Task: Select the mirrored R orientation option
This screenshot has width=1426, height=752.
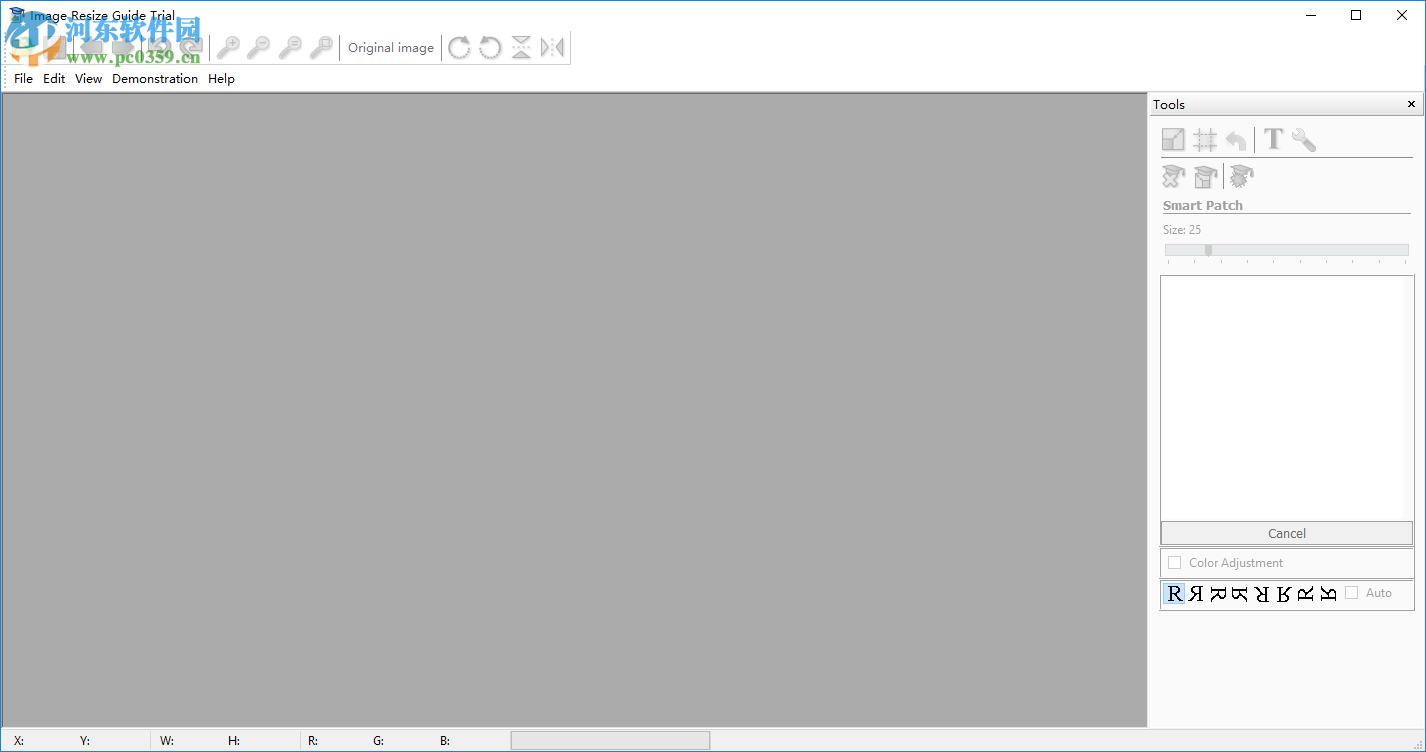Action: [1196, 592]
